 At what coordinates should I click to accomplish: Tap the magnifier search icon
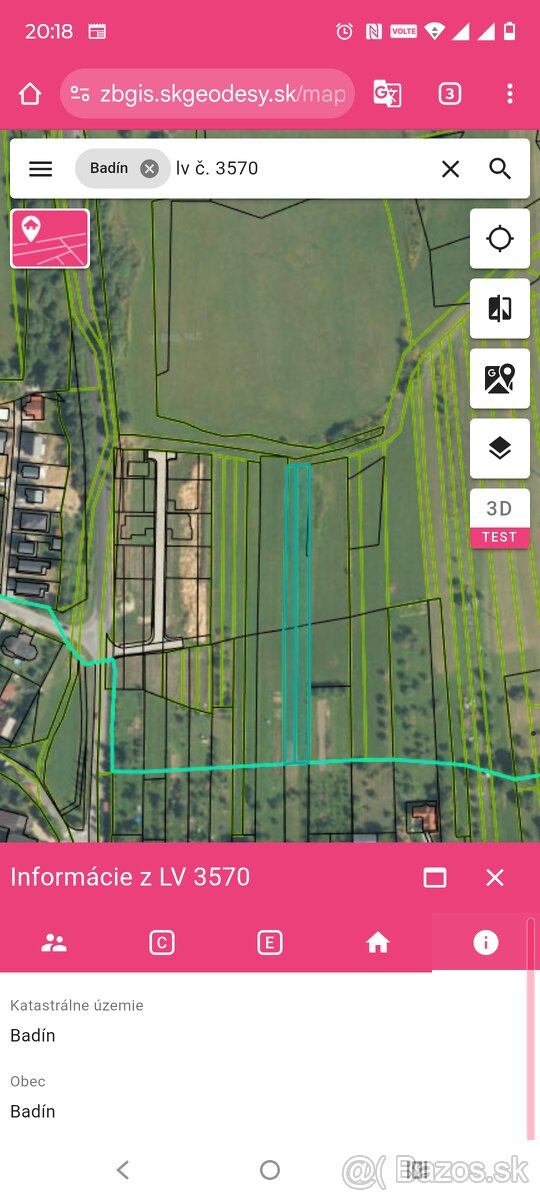tap(501, 169)
